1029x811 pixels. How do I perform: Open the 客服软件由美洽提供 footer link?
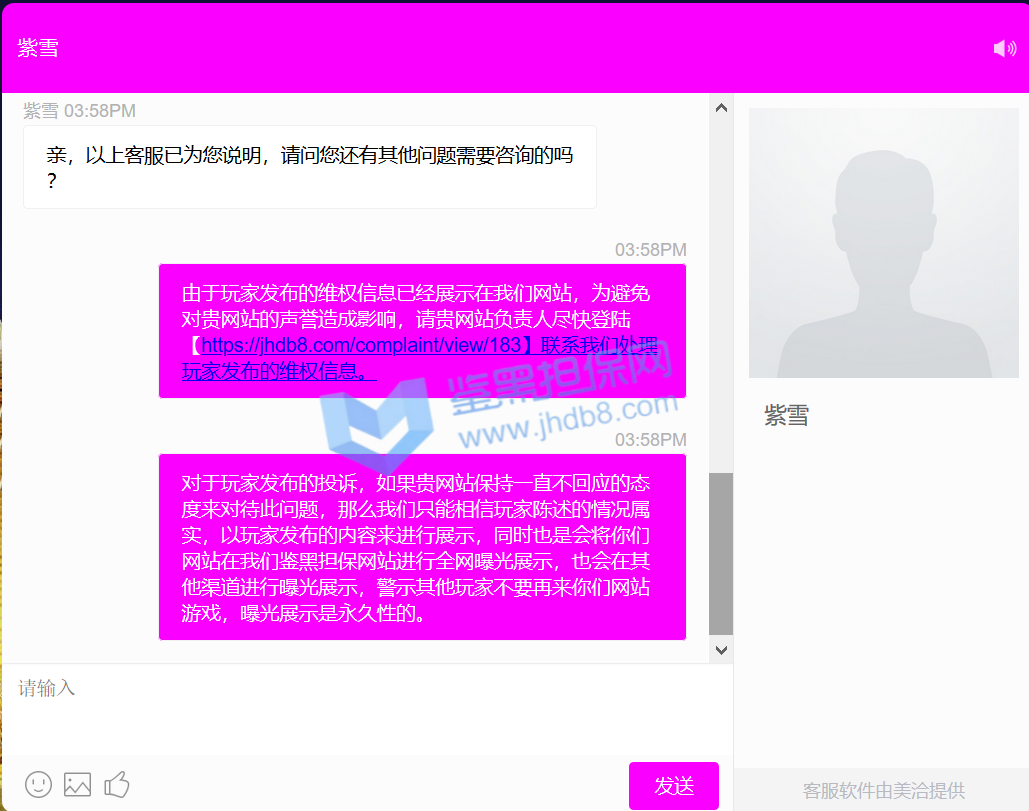pyautogui.click(x=883, y=790)
